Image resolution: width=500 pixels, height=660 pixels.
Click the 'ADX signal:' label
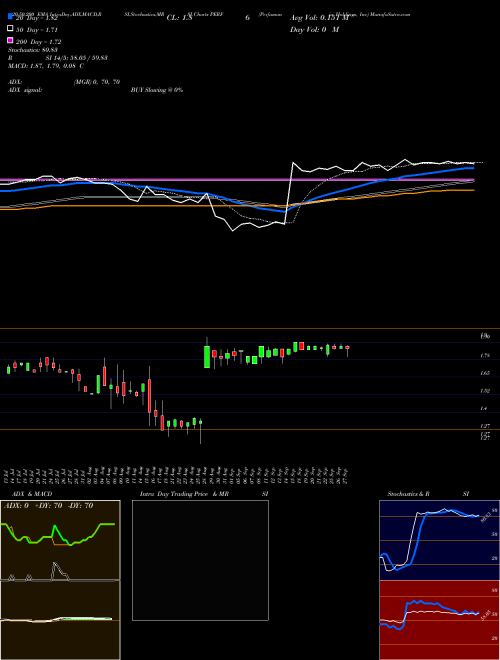tap(25, 90)
